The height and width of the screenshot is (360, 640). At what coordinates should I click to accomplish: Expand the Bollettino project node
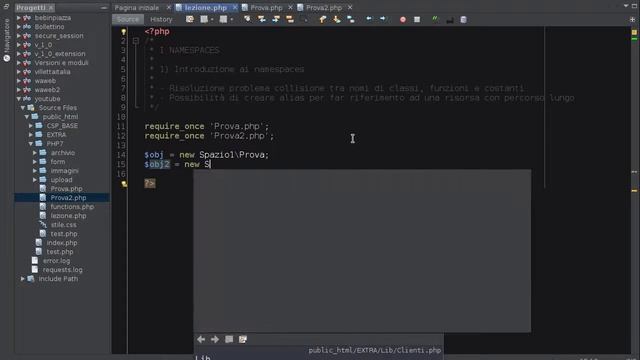point(18,27)
